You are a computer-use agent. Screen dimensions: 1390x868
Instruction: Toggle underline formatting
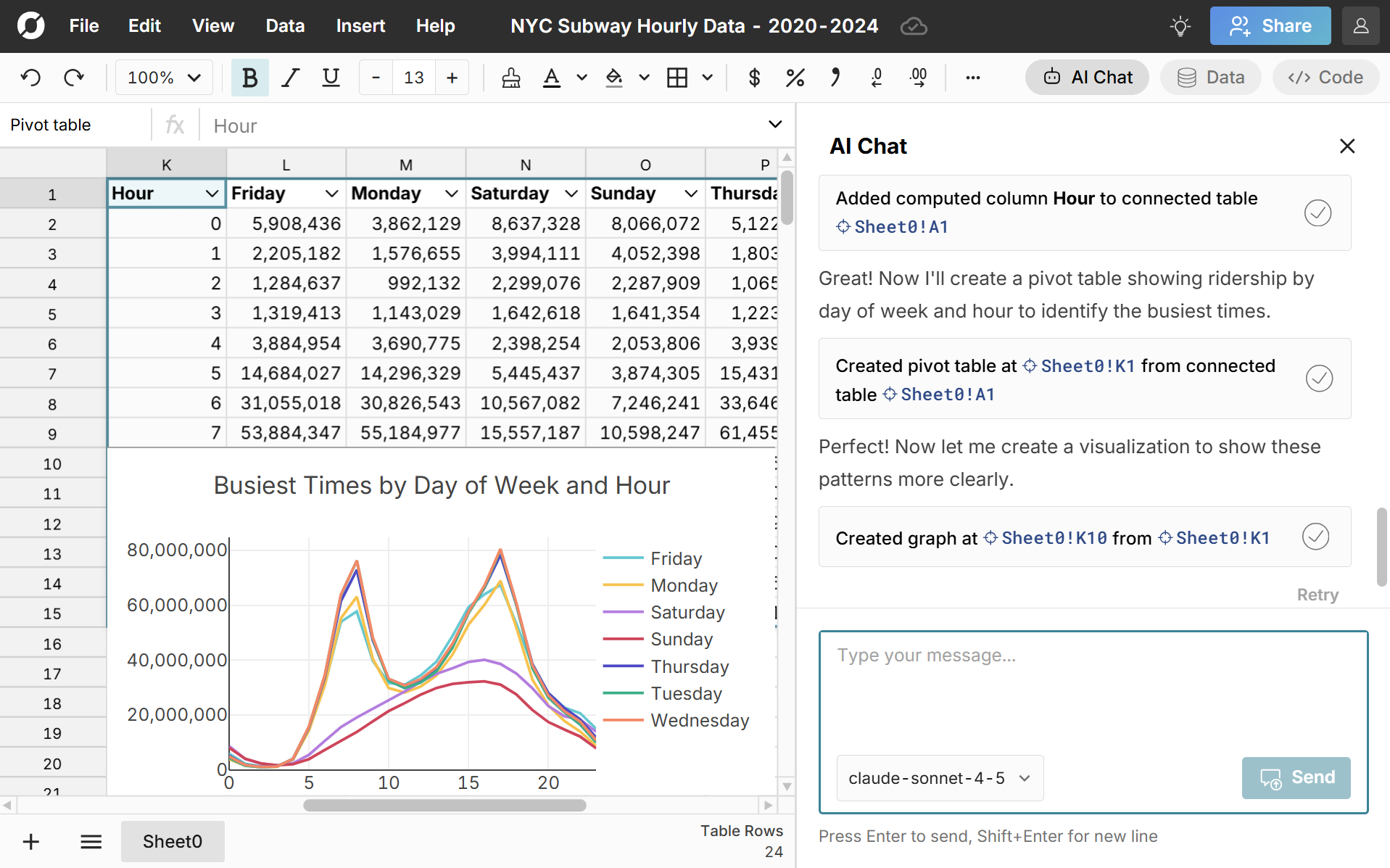tap(331, 77)
